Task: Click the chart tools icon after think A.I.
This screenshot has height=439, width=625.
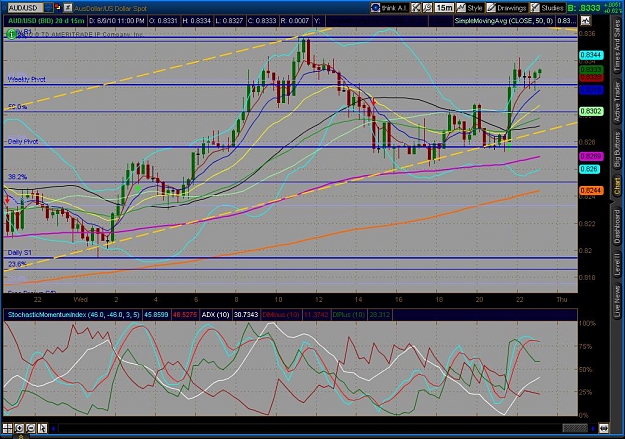Action: [x=416, y=8]
